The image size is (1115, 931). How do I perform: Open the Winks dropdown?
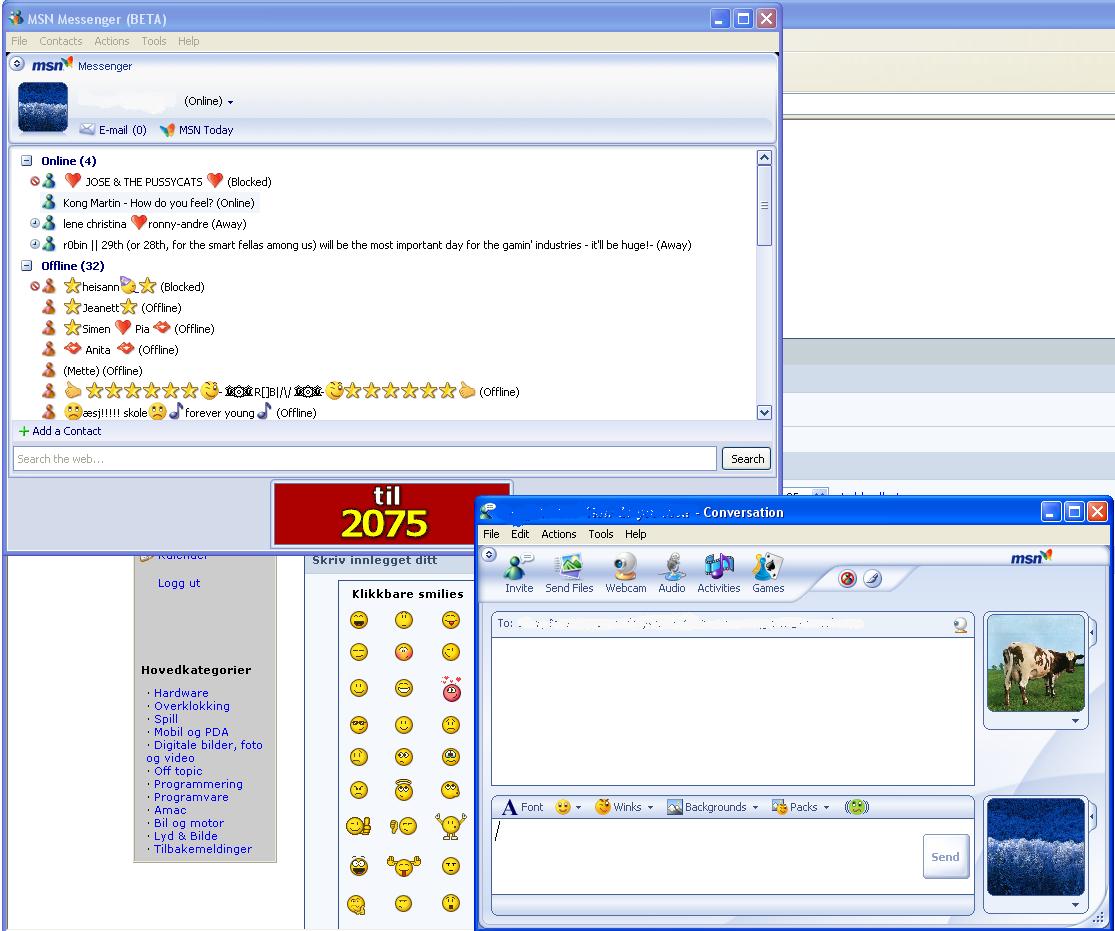tap(650, 808)
